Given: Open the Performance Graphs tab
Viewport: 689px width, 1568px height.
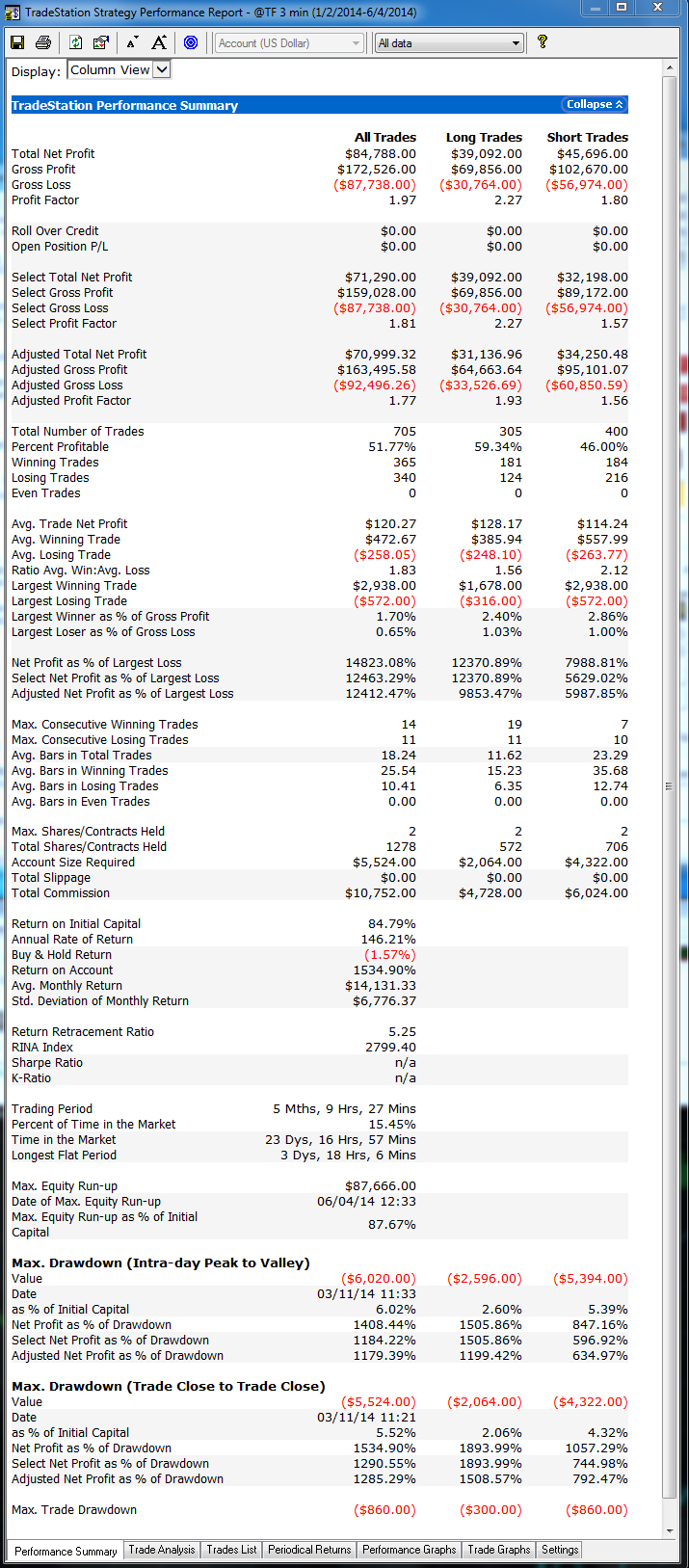Looking at the screenshot, I should pos(409,1550).
